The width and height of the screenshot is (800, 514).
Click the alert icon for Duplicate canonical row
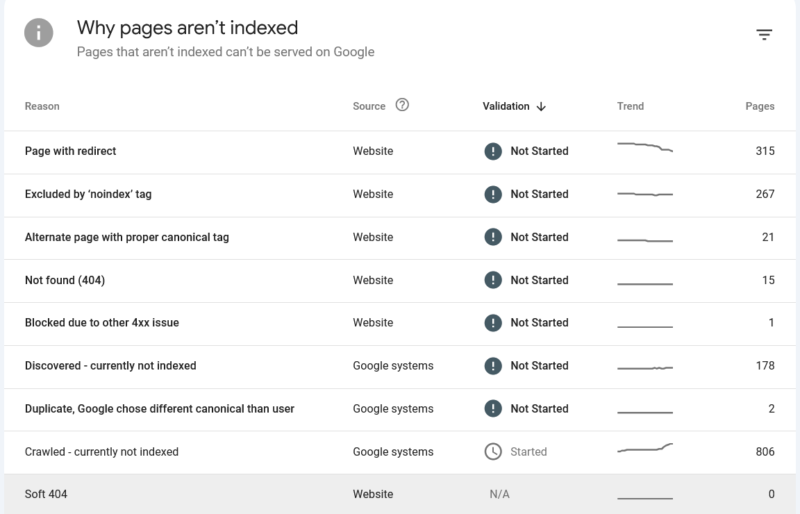click(x=493, y=408)
